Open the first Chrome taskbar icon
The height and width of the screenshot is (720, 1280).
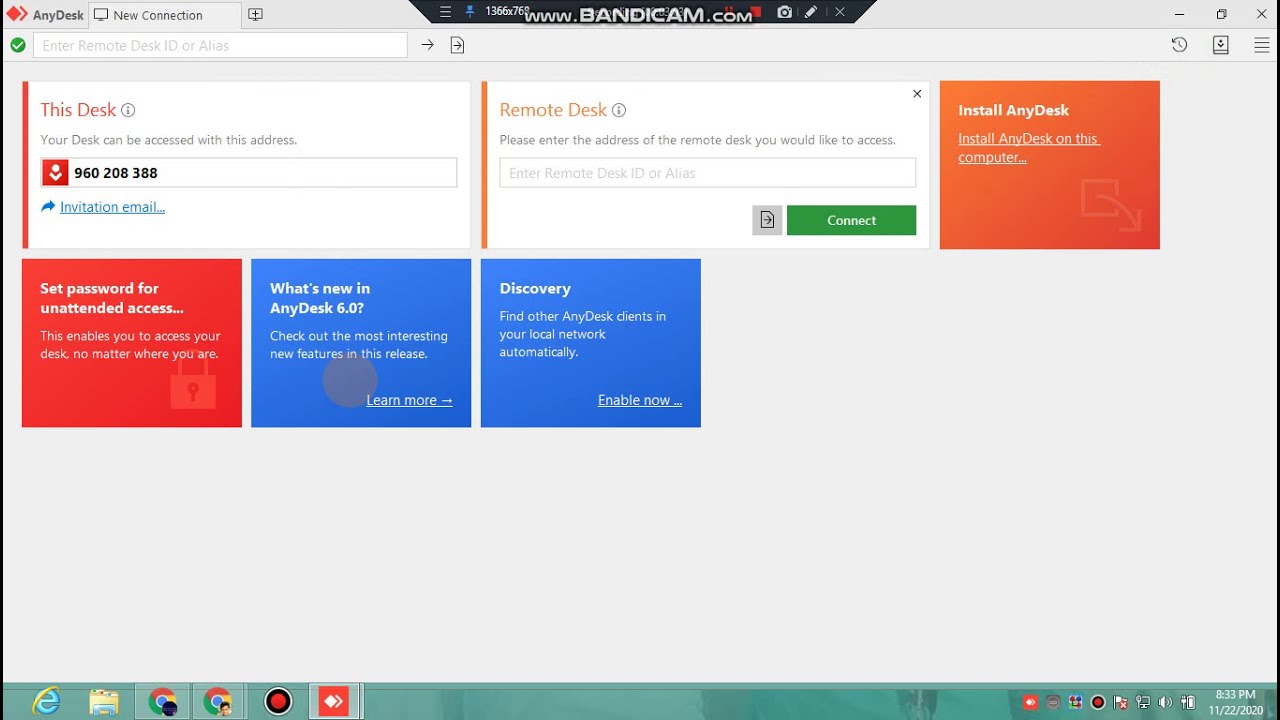pos(162,702)
